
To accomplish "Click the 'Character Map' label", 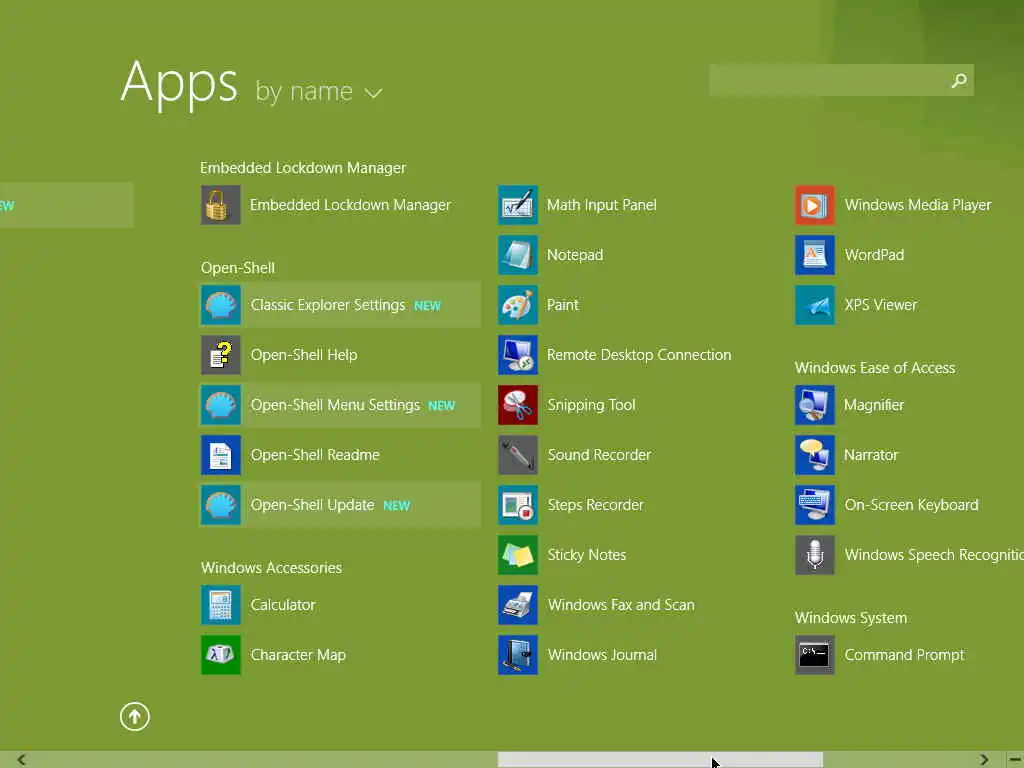I will tap(298, 655).
